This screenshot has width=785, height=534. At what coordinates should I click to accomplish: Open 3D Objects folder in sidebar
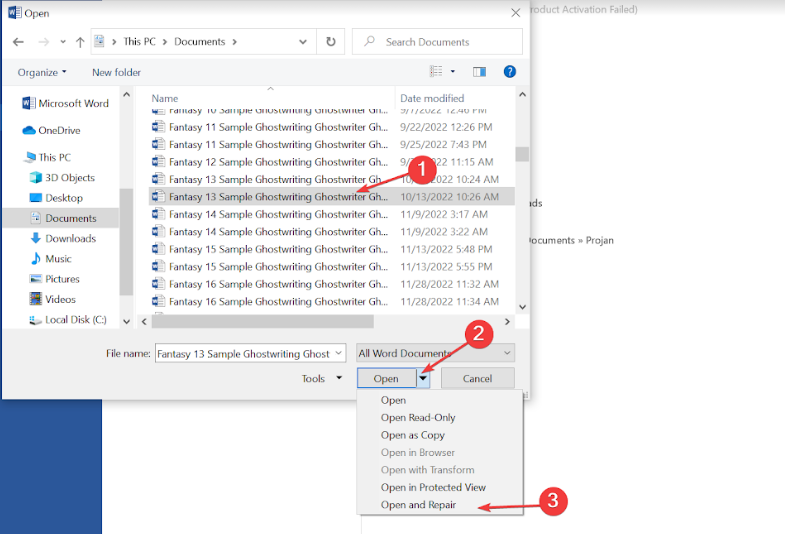tap(62, 178)
